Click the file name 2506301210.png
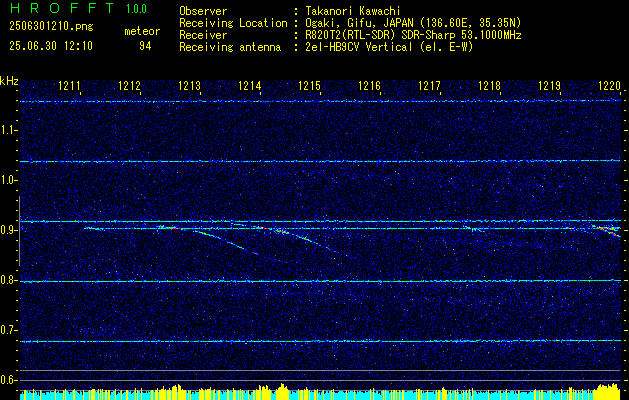 pos(51,27)
